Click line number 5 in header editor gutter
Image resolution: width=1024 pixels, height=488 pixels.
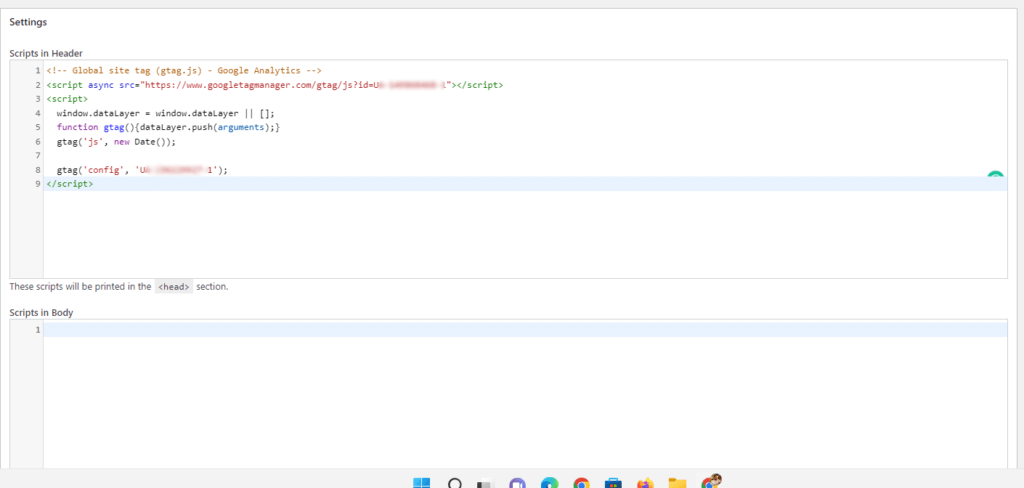coord(38,127)
